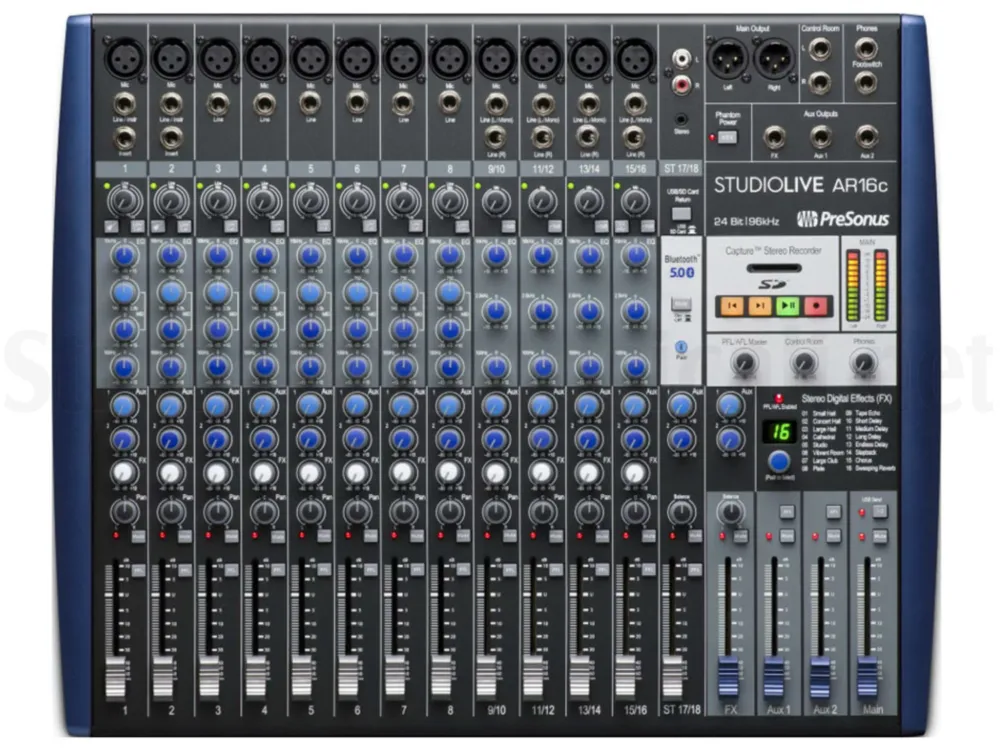Mute channel 5
This screenshot has width=1000, height=750.
click(x=324, y=537)
